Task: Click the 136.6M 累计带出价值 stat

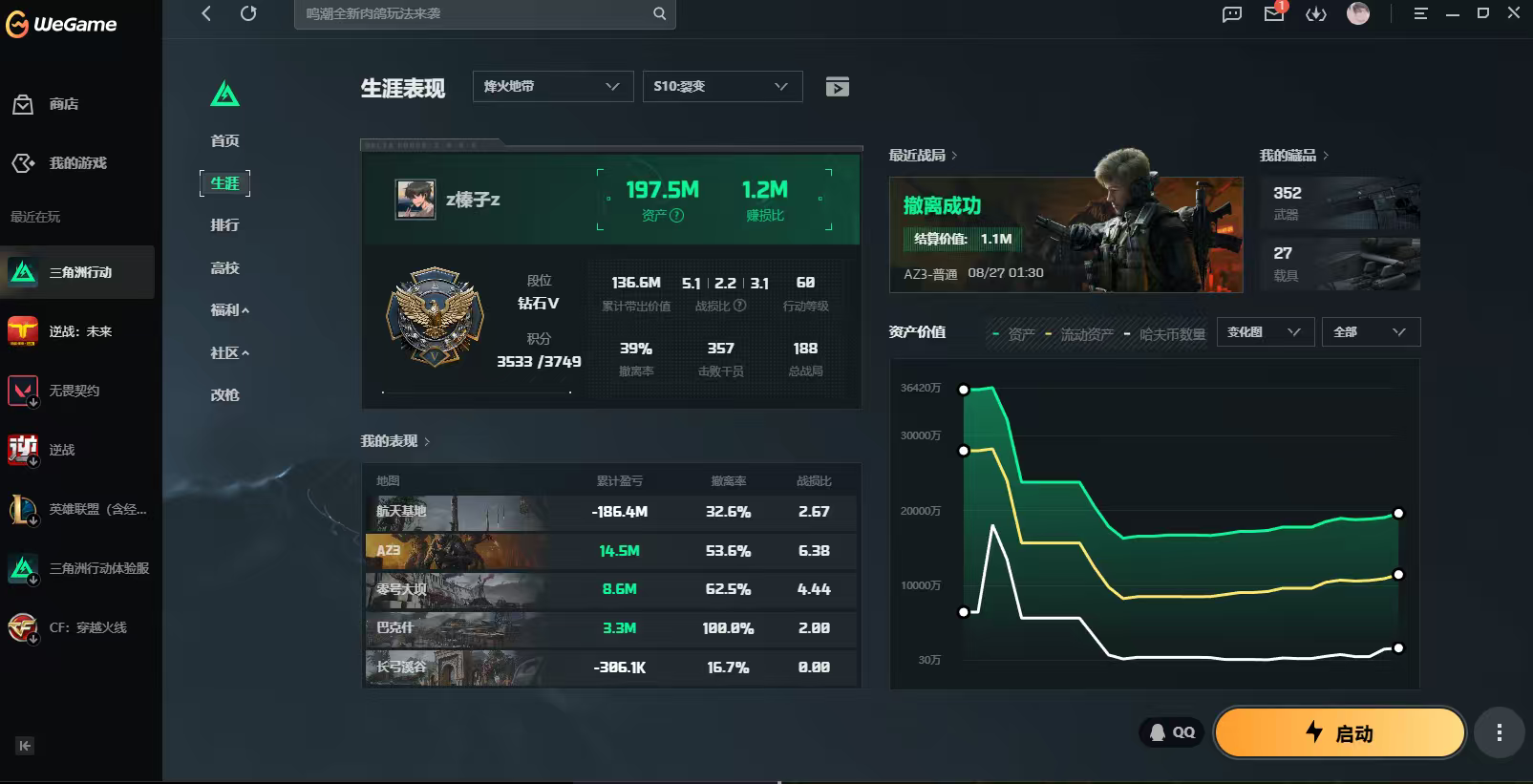Action: (636, 291)
